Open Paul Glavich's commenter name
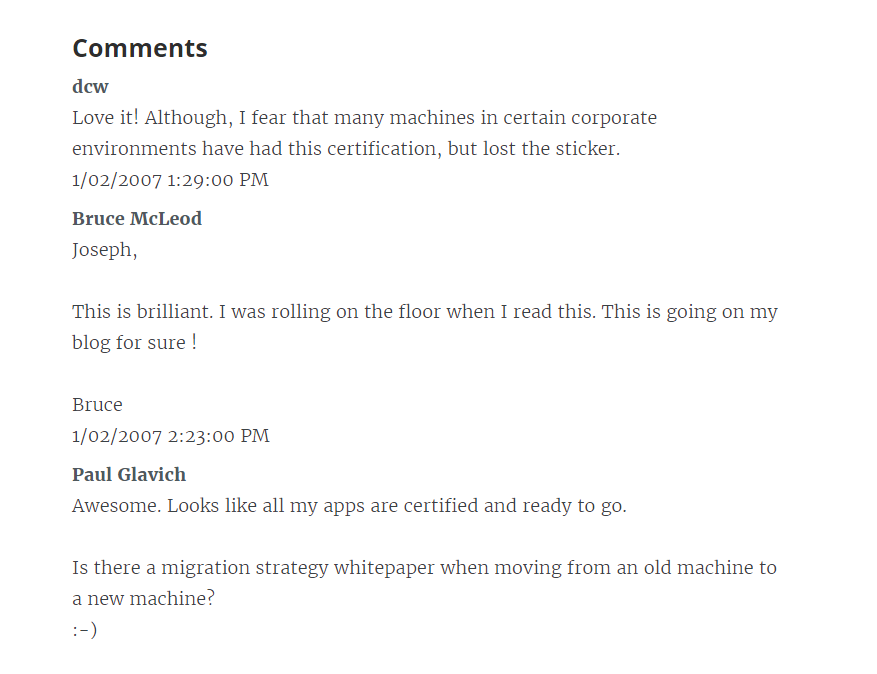The height and width of the screenshot is (674, 877). [129, 475]
